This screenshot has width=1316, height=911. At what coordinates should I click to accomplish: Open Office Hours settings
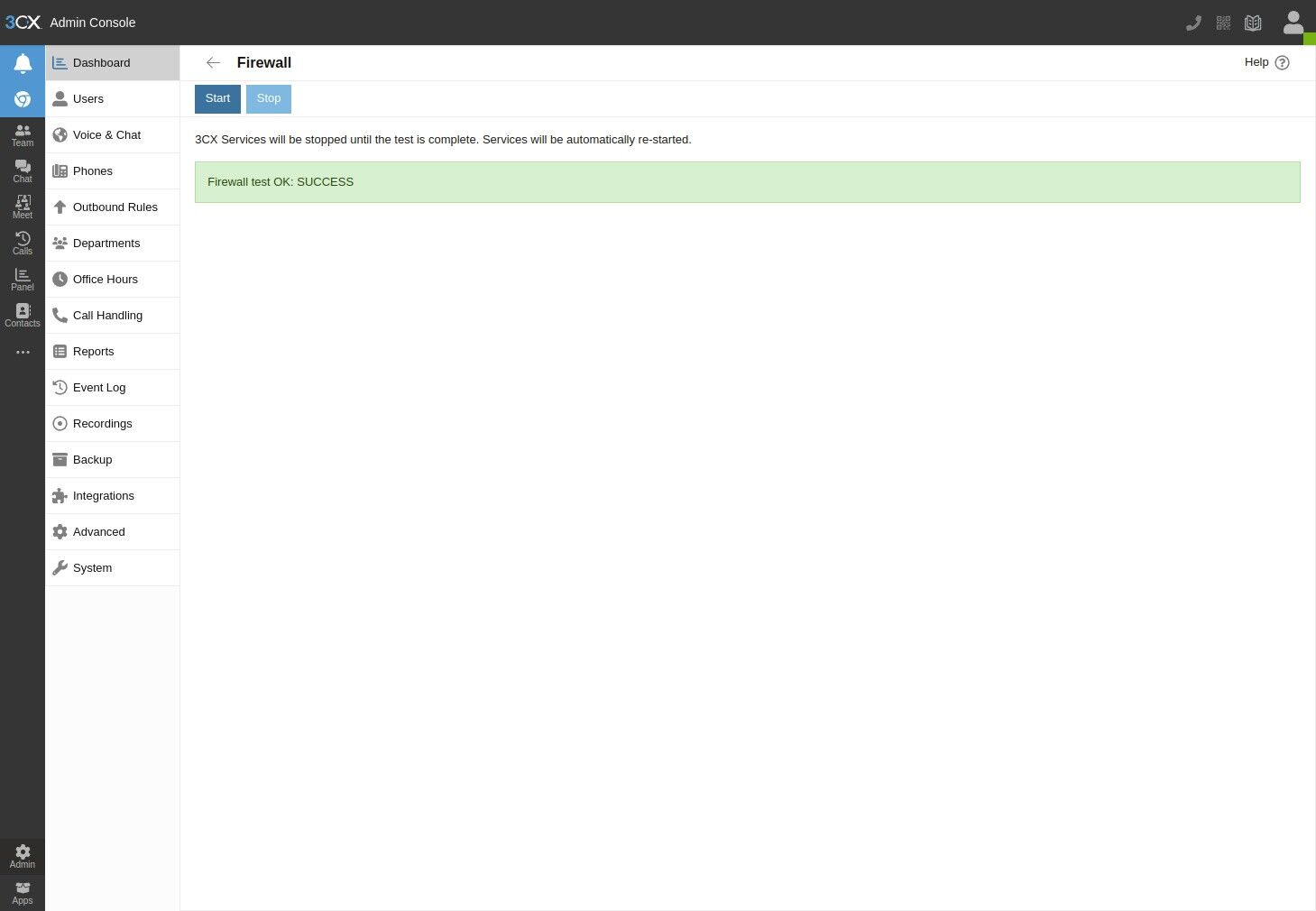[113, 280]
